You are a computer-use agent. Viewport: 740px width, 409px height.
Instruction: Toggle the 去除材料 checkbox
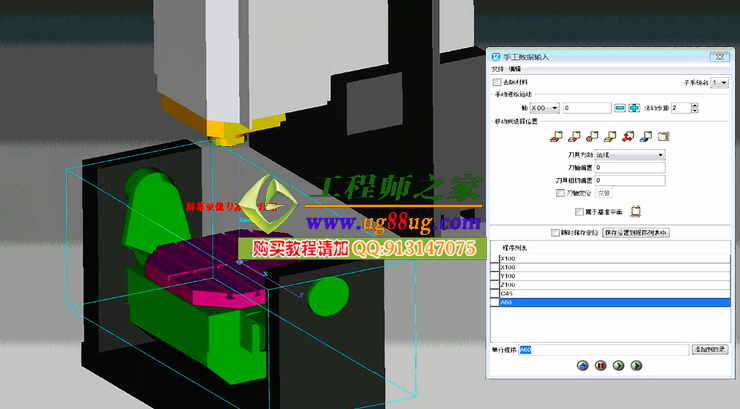tap(497, 82)
